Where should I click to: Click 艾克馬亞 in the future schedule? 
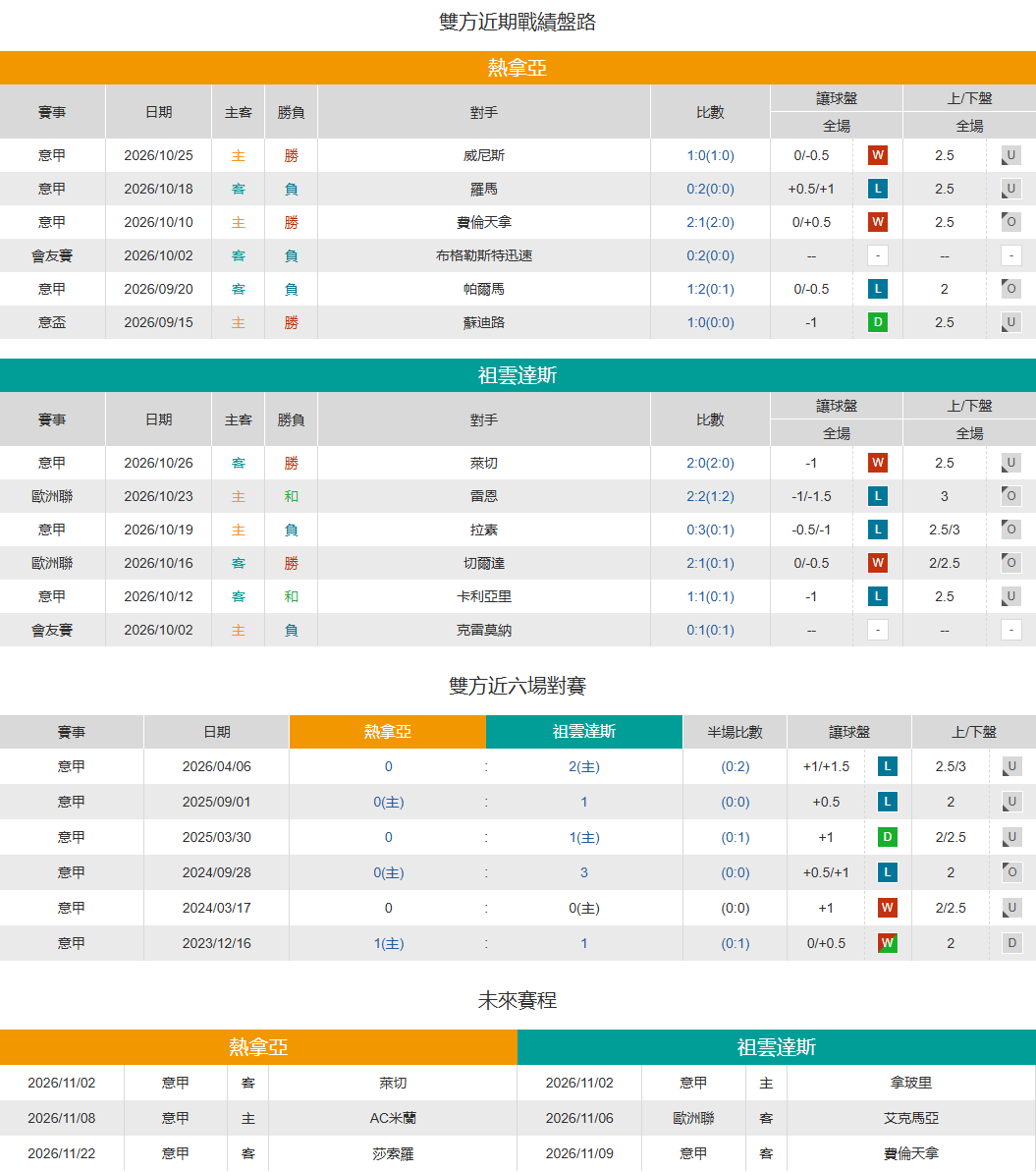[911, 1118]
